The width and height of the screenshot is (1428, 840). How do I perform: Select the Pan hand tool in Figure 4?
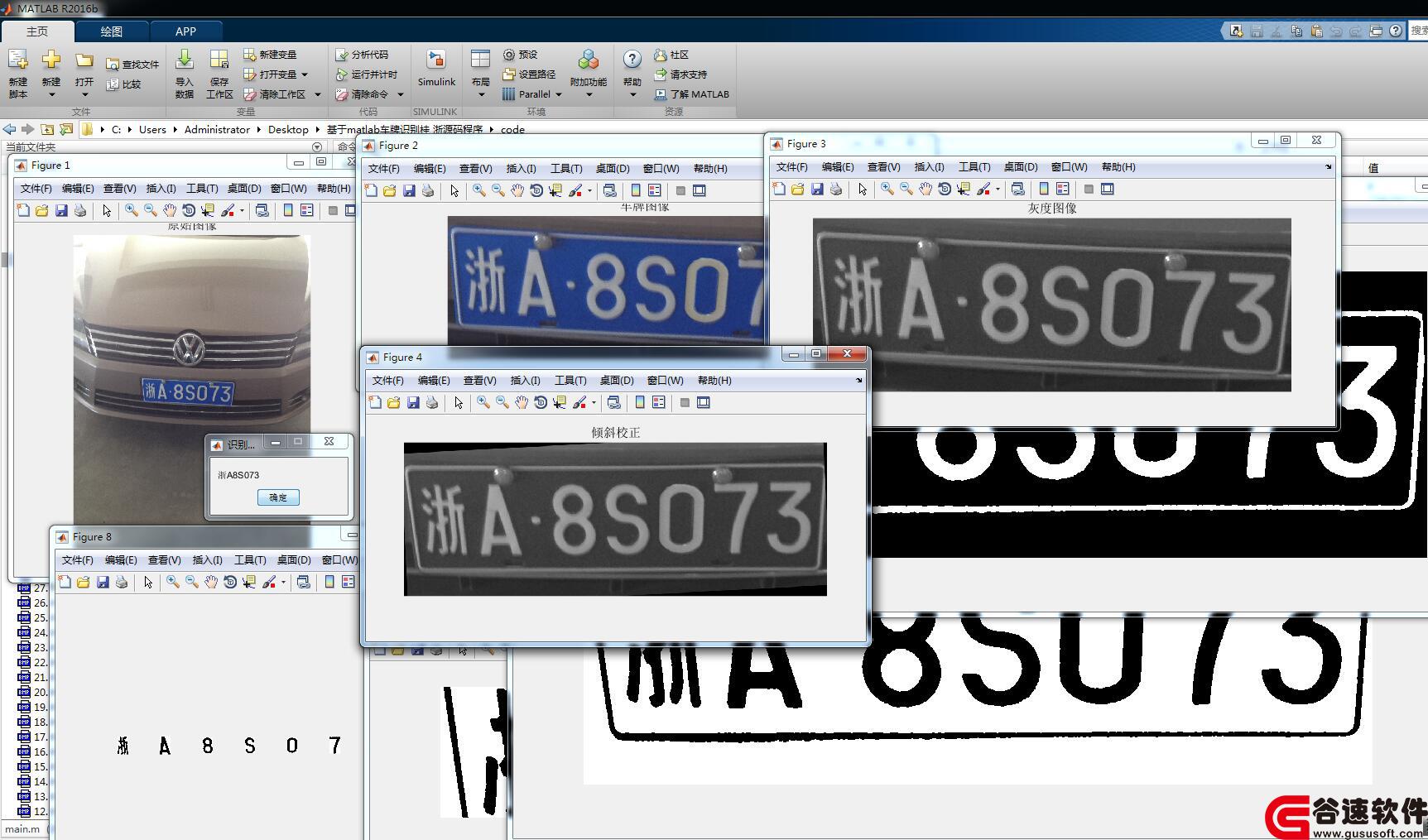click(x=521, y=402)
